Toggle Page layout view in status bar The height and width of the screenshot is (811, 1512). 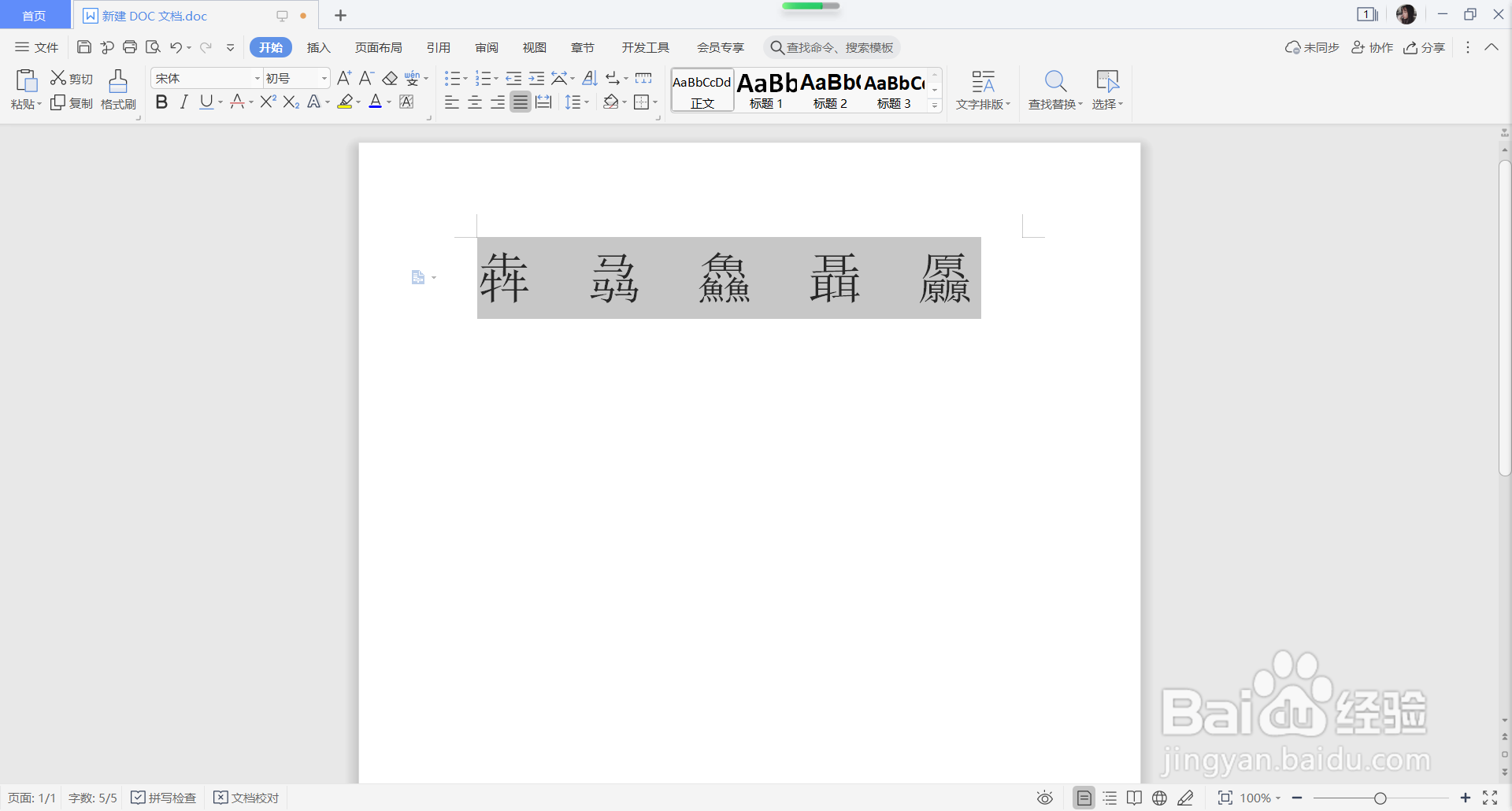[1084, 798]
